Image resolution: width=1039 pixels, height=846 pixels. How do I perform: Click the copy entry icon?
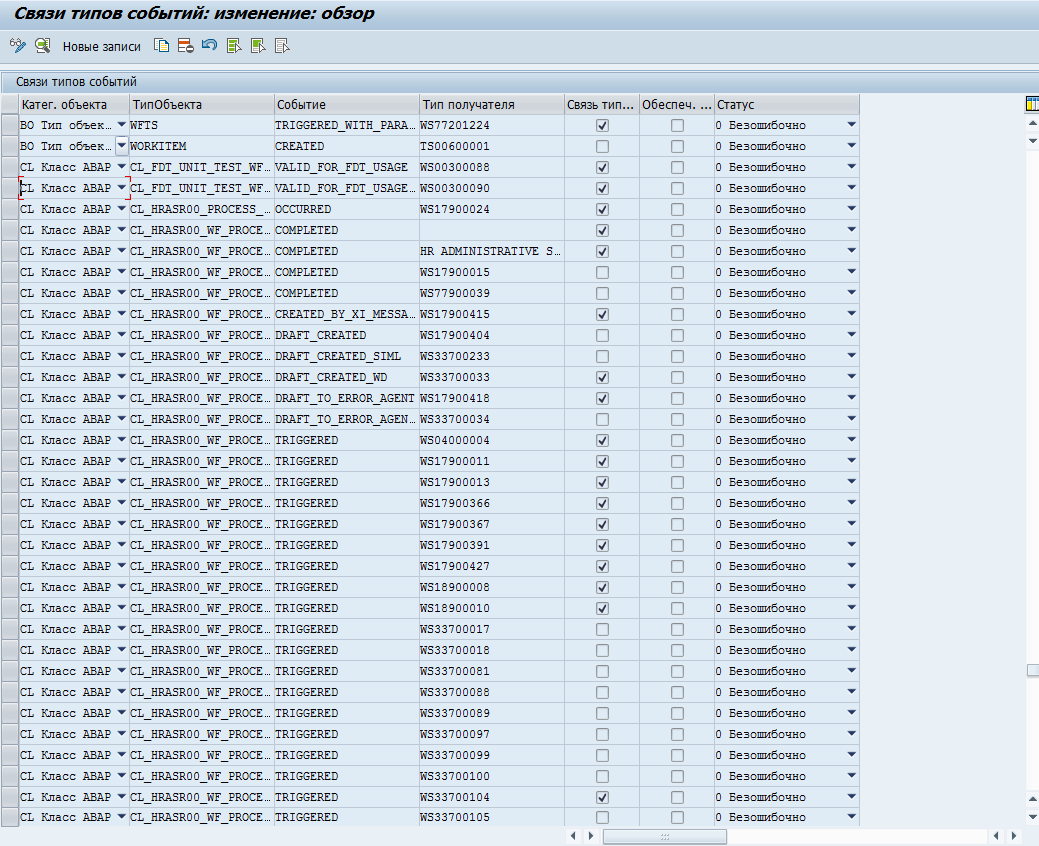161,46
